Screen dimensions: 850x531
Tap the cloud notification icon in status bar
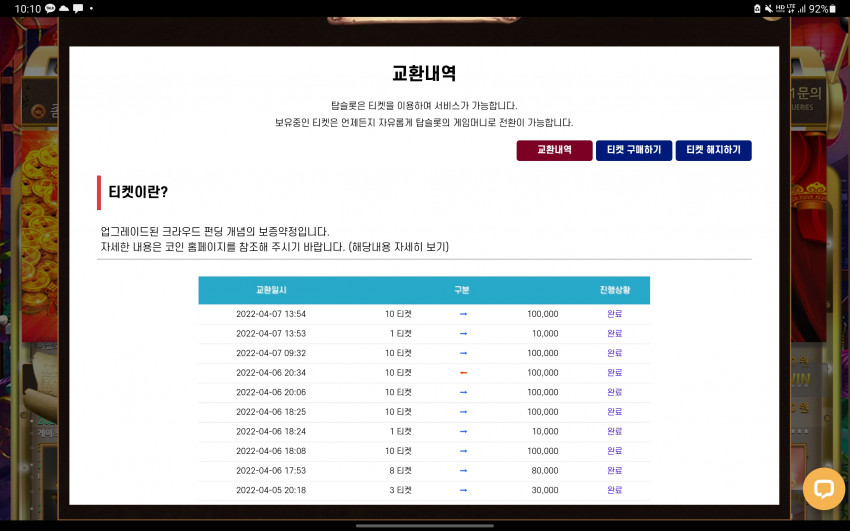64,8
